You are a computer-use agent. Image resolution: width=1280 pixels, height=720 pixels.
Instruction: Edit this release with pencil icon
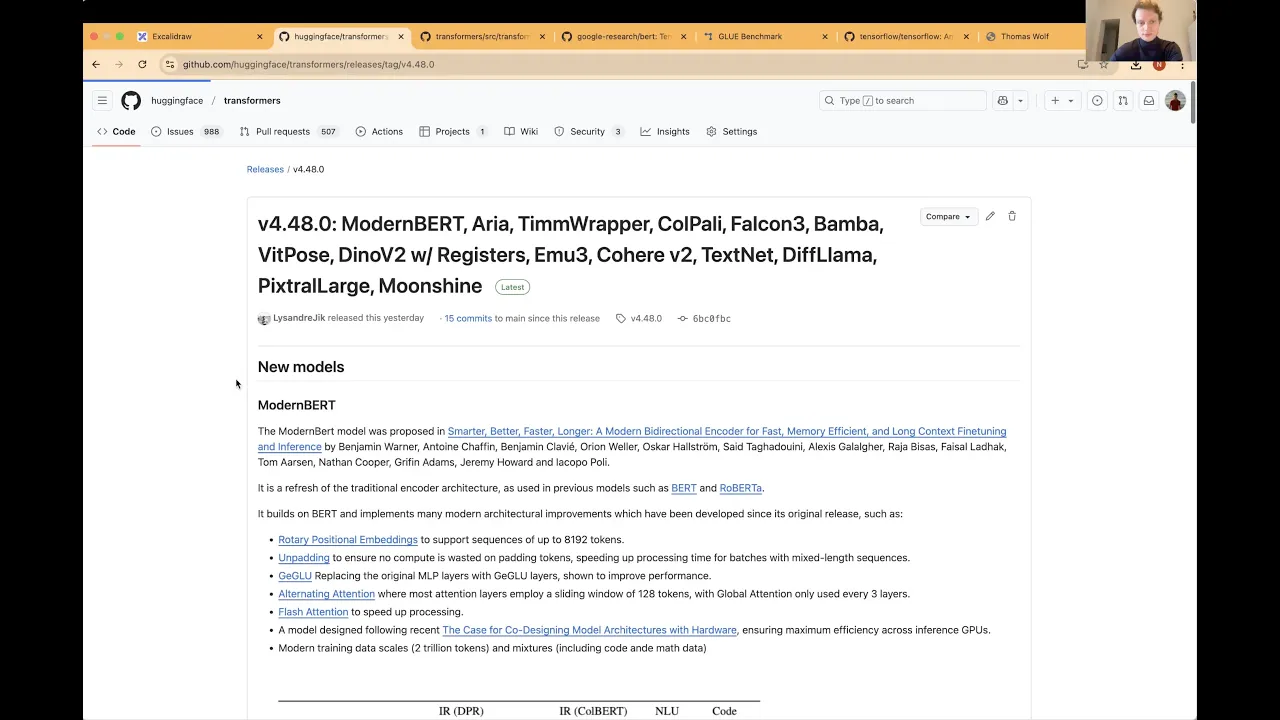click(990, 216)
